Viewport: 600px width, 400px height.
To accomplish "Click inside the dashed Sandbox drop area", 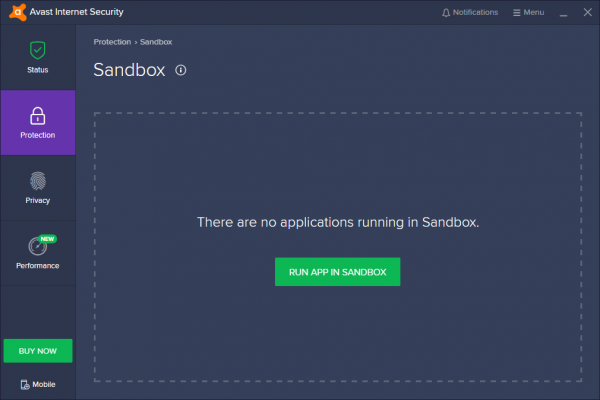I will click(337, 330).
